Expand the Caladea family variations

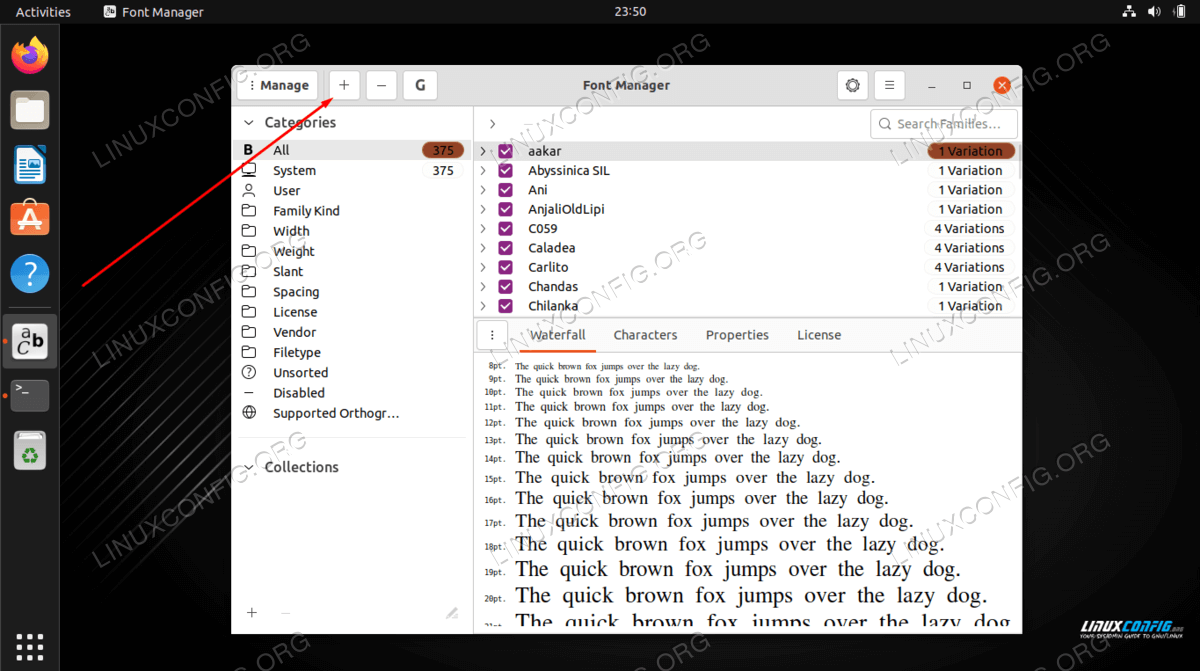[483, 248]
